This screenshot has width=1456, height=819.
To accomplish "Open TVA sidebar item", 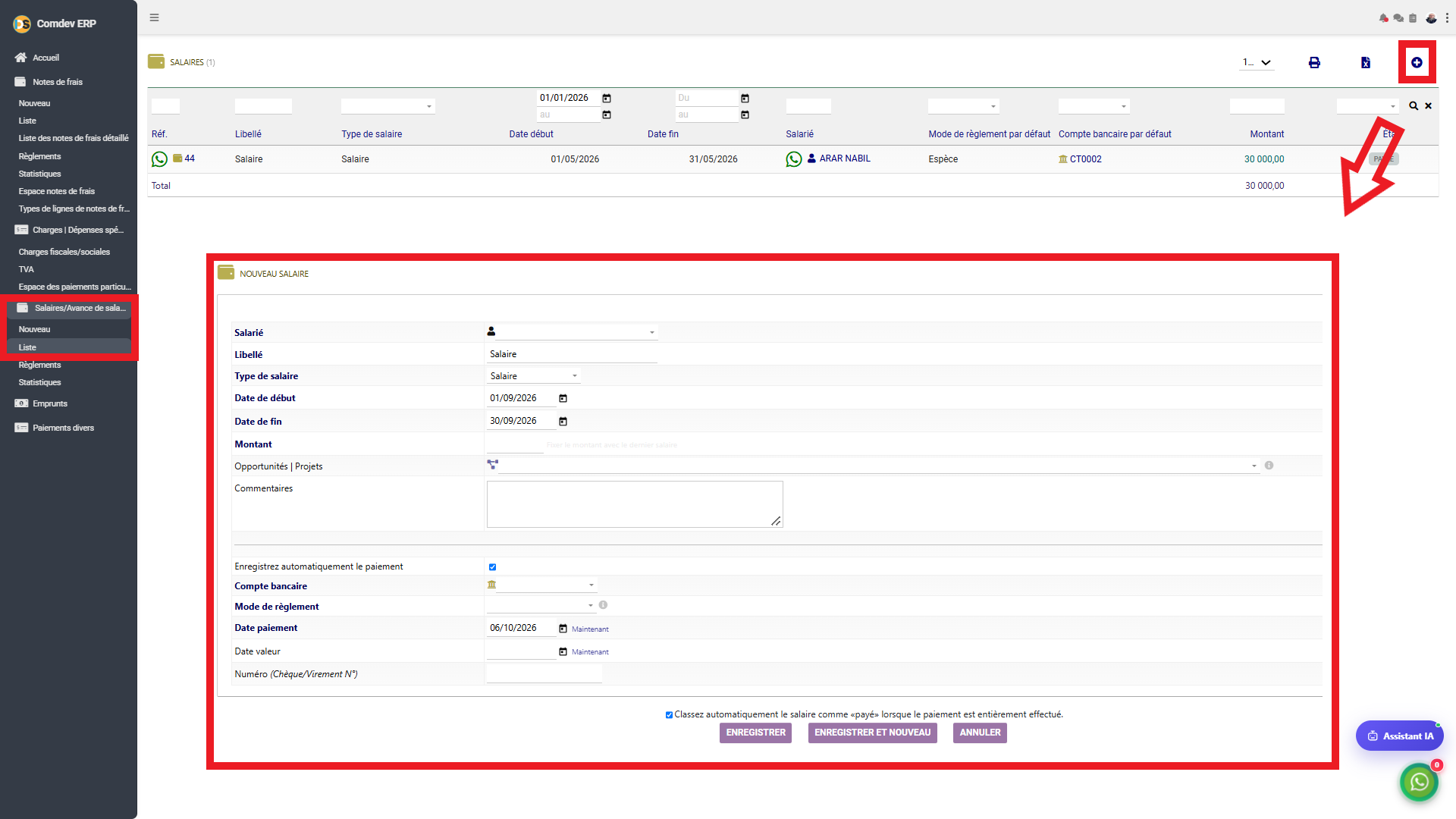I will pos(27,269).
